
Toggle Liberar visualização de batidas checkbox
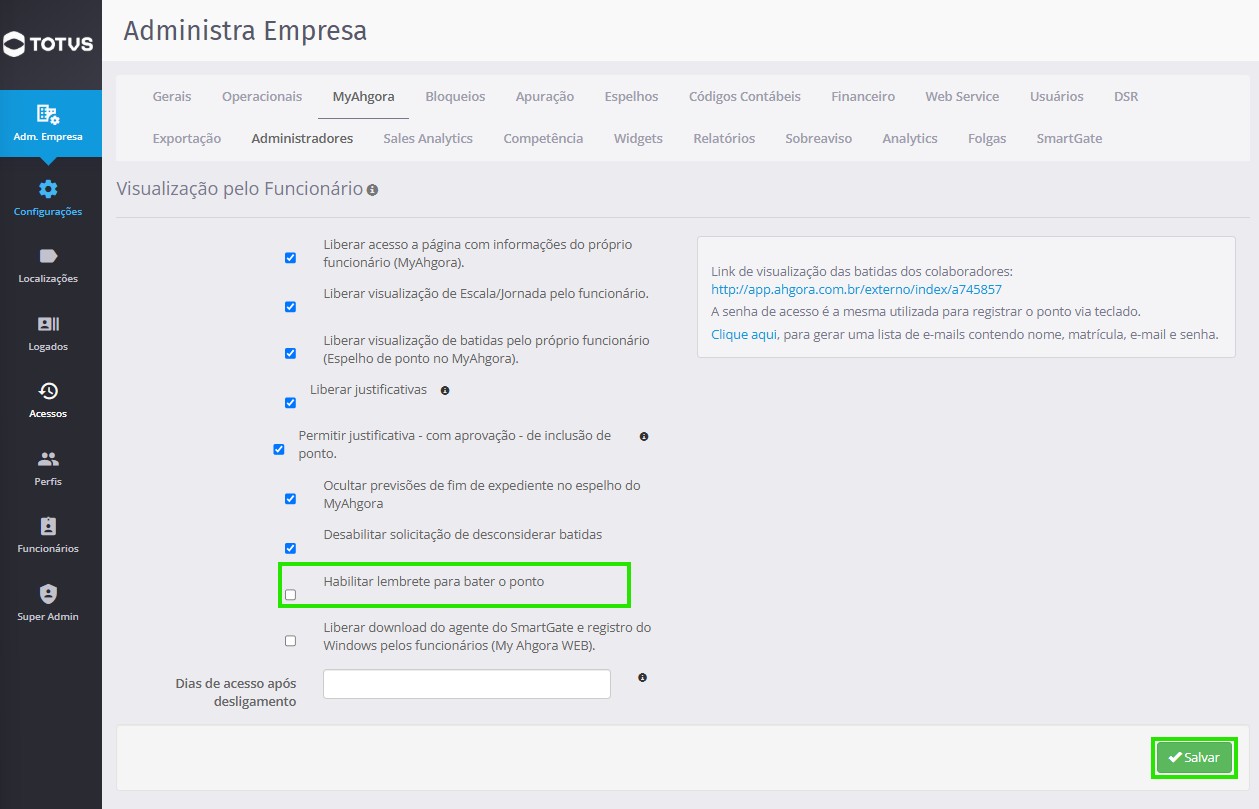pyautogui.click(x=290, y=353)
